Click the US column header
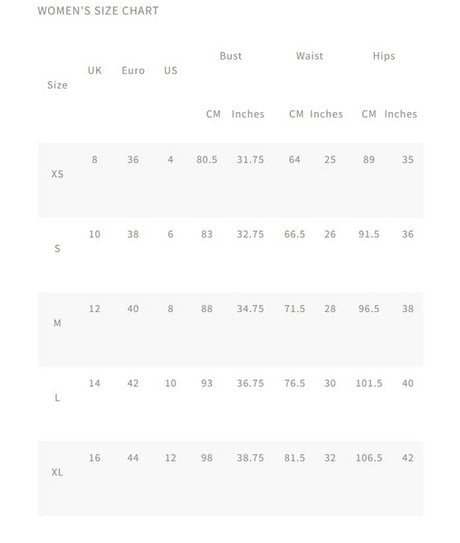The width and height of the screenshot is (460, 543). (x=170, y=71)
